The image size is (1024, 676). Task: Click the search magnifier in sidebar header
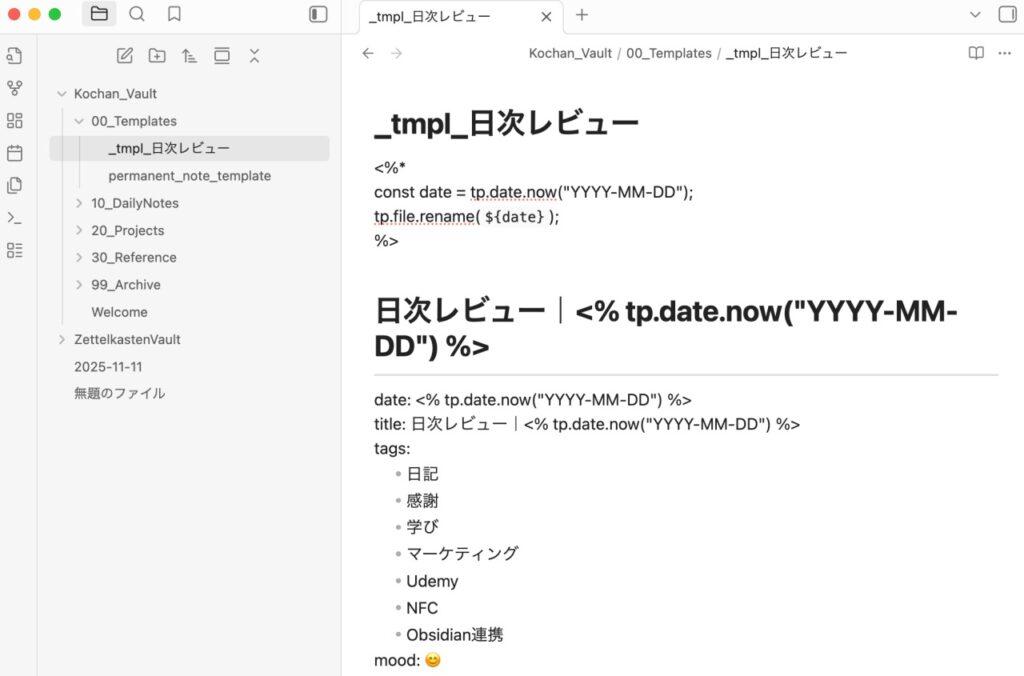tap(137, 14)
